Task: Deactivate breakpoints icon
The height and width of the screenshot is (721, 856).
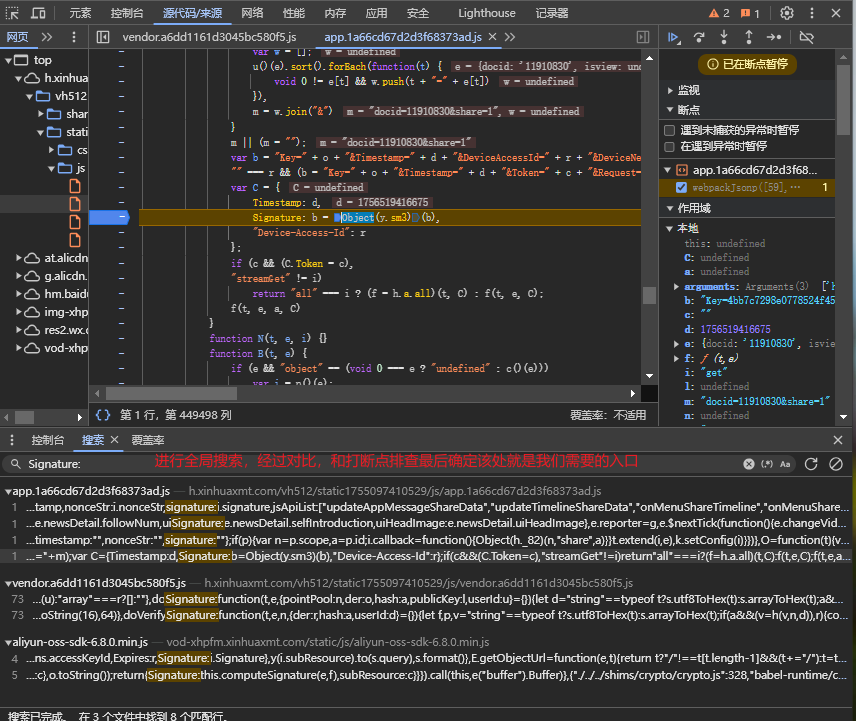Action: (806, 37)
